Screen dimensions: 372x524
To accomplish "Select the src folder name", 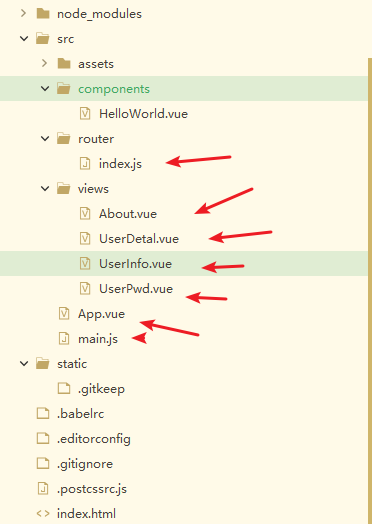I will [66, 39].
